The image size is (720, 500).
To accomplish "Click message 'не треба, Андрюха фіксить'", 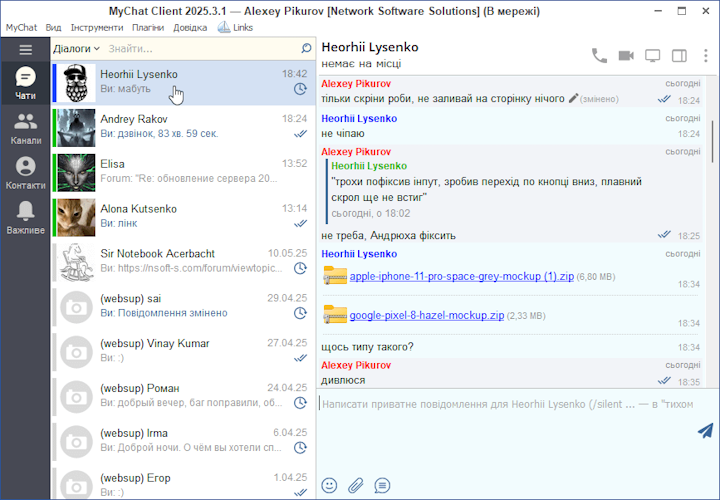I will tap(388, 236).
